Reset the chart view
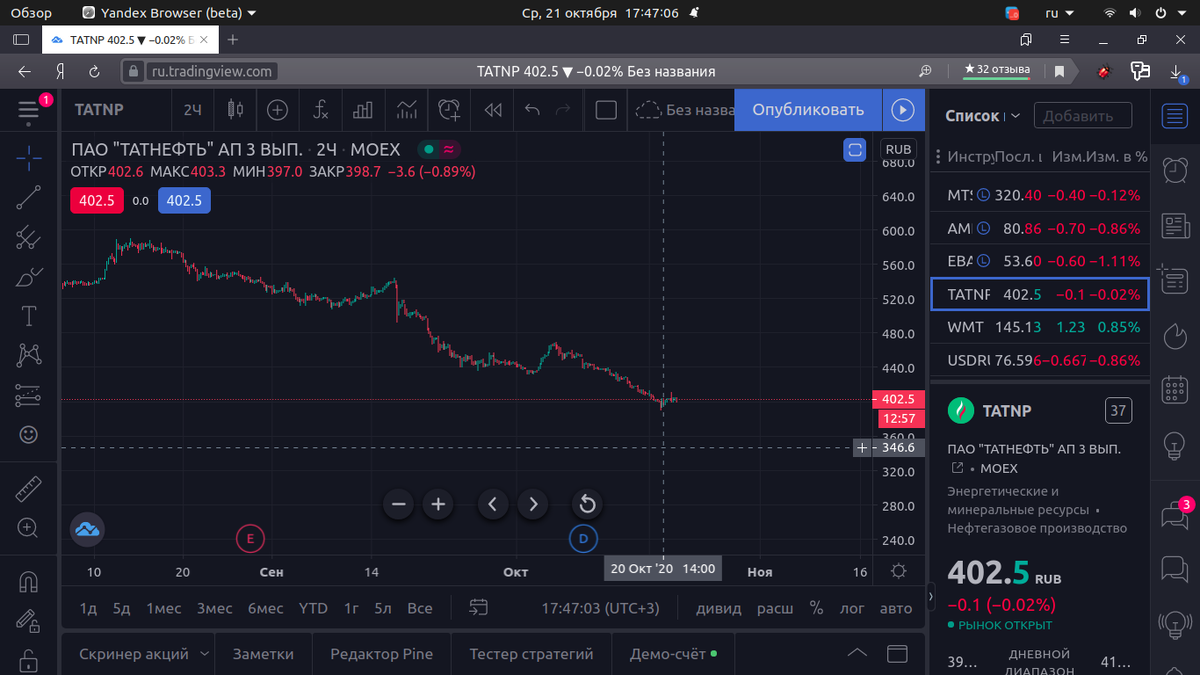 587,504
